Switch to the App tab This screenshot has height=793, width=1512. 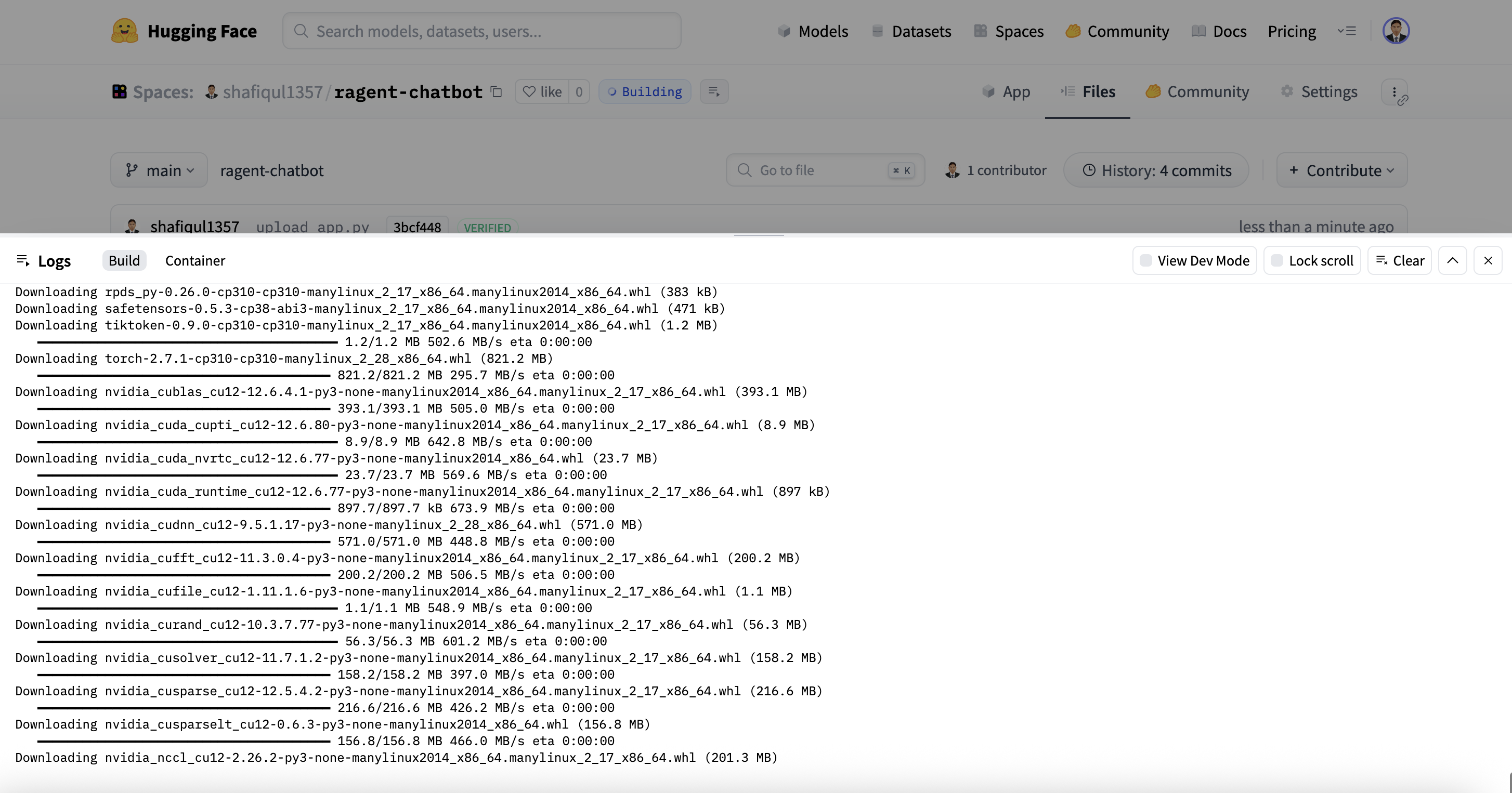coord(1006,91)
